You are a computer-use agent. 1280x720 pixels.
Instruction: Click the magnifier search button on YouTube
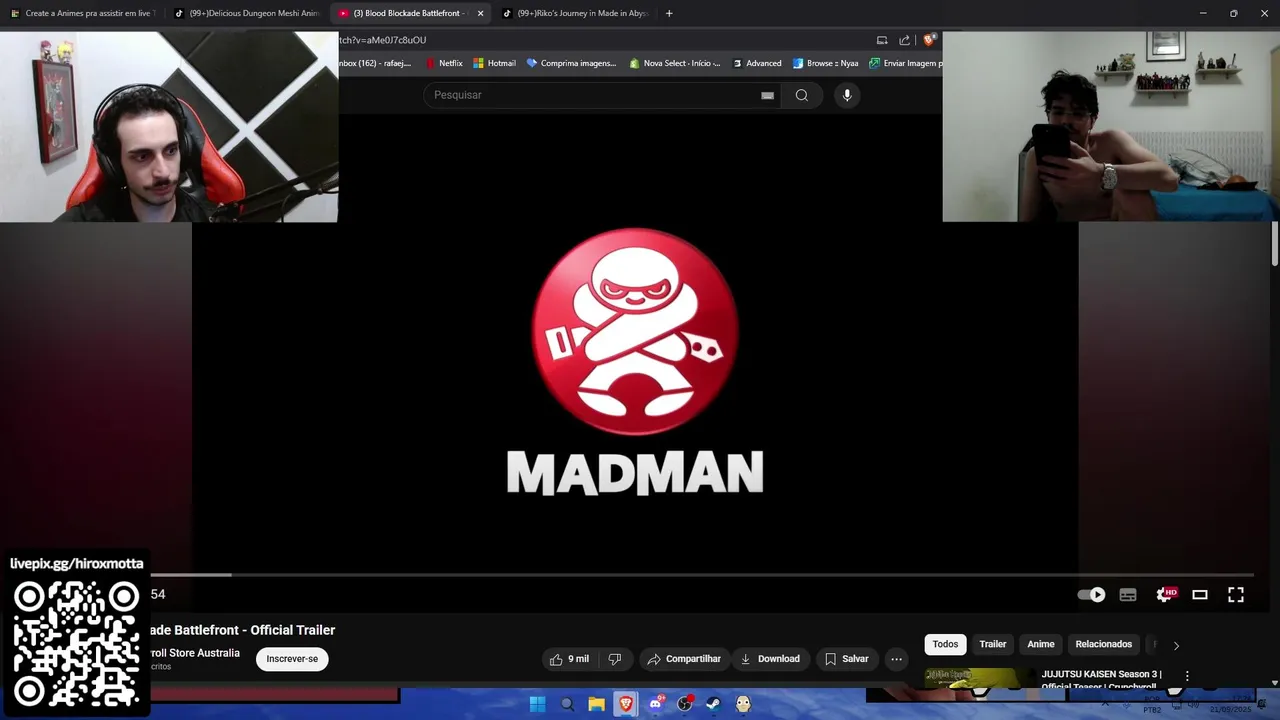tap(801, 95)
